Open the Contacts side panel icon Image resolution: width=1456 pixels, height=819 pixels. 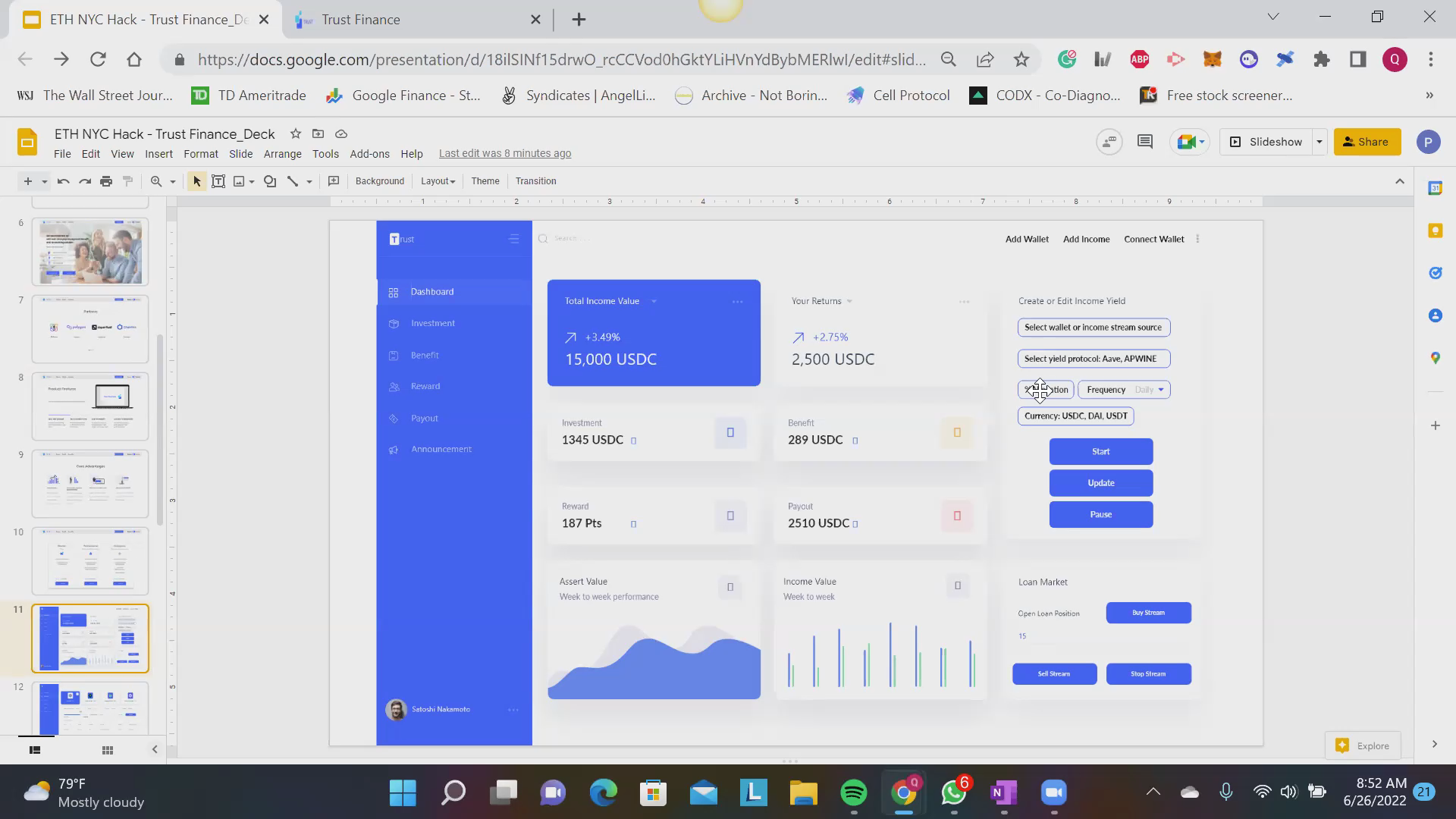pos(1435,315)
